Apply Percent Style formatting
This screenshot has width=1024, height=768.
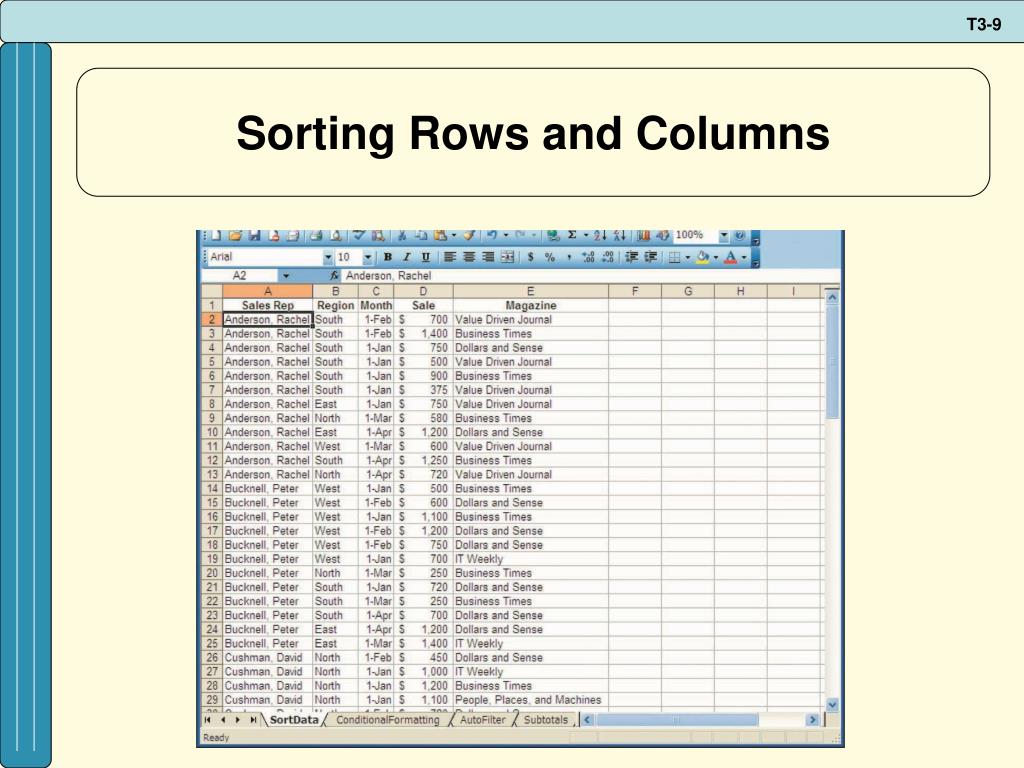(x=550, y=257)
